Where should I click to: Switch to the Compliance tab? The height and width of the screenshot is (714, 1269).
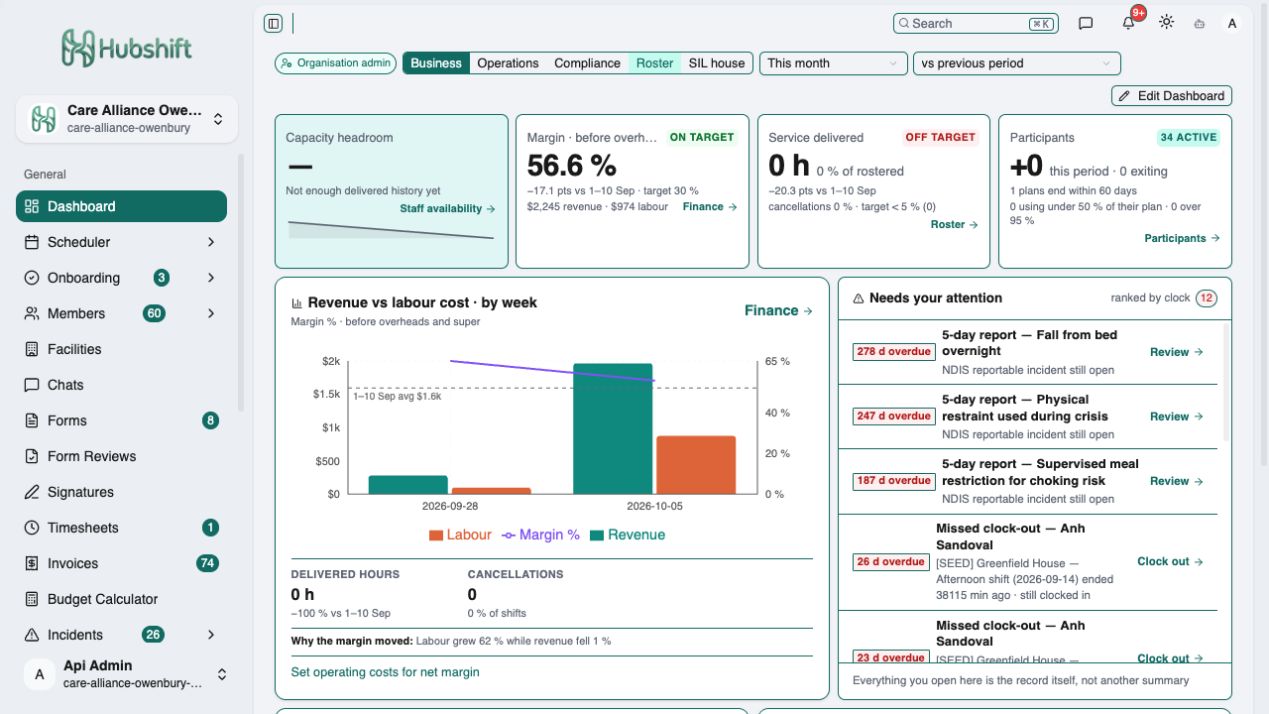(587, 63)
